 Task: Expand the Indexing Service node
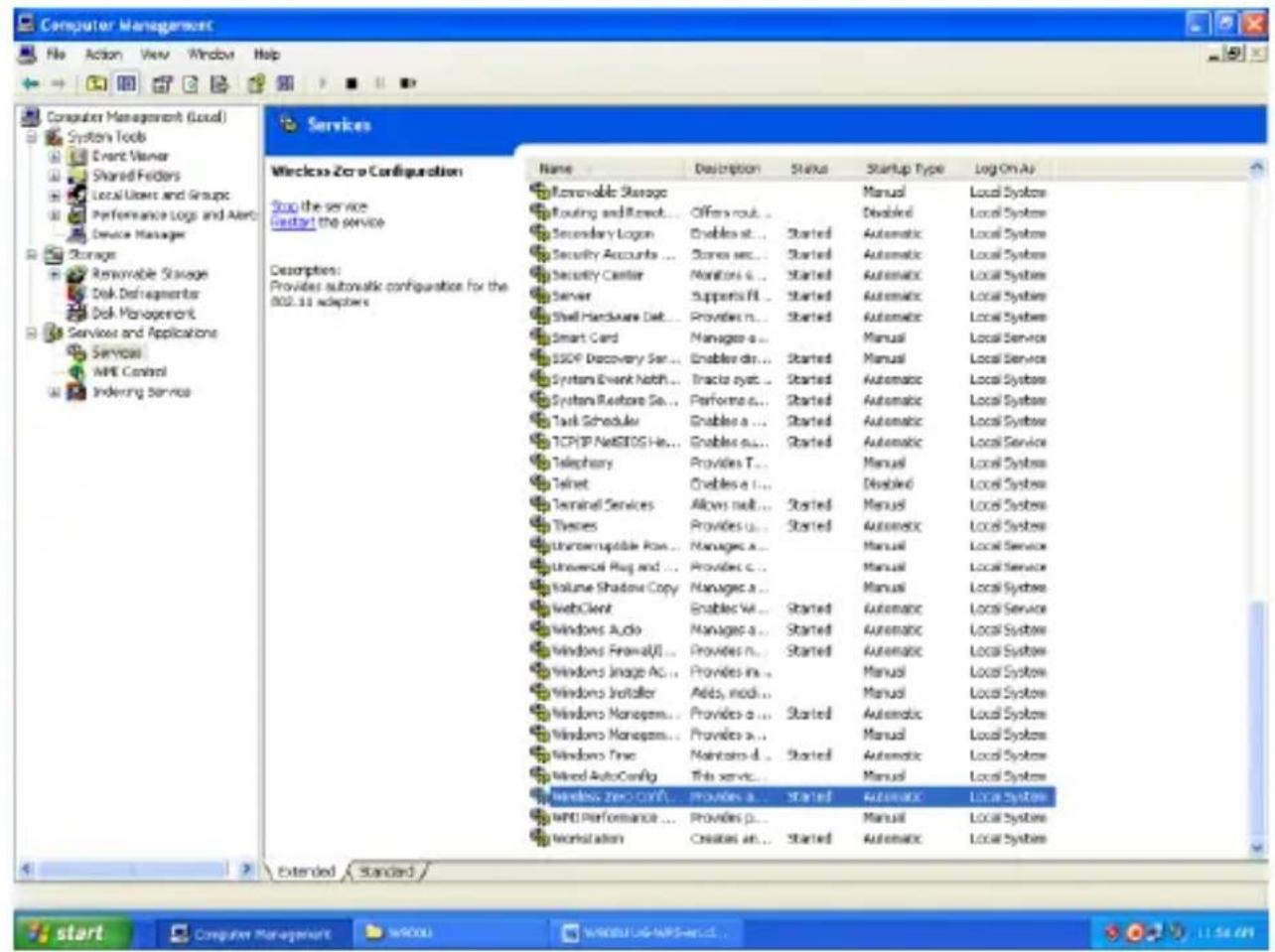click(56, 391)
